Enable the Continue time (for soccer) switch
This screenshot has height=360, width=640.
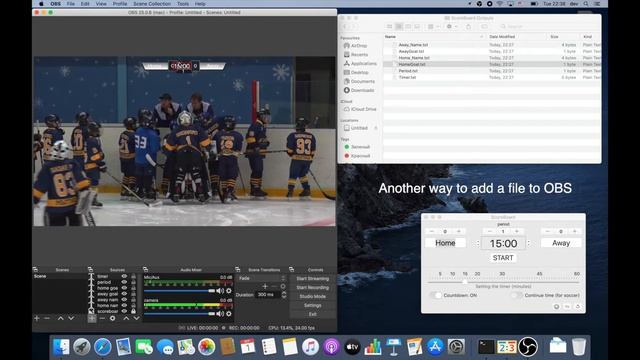pos(517,295)
